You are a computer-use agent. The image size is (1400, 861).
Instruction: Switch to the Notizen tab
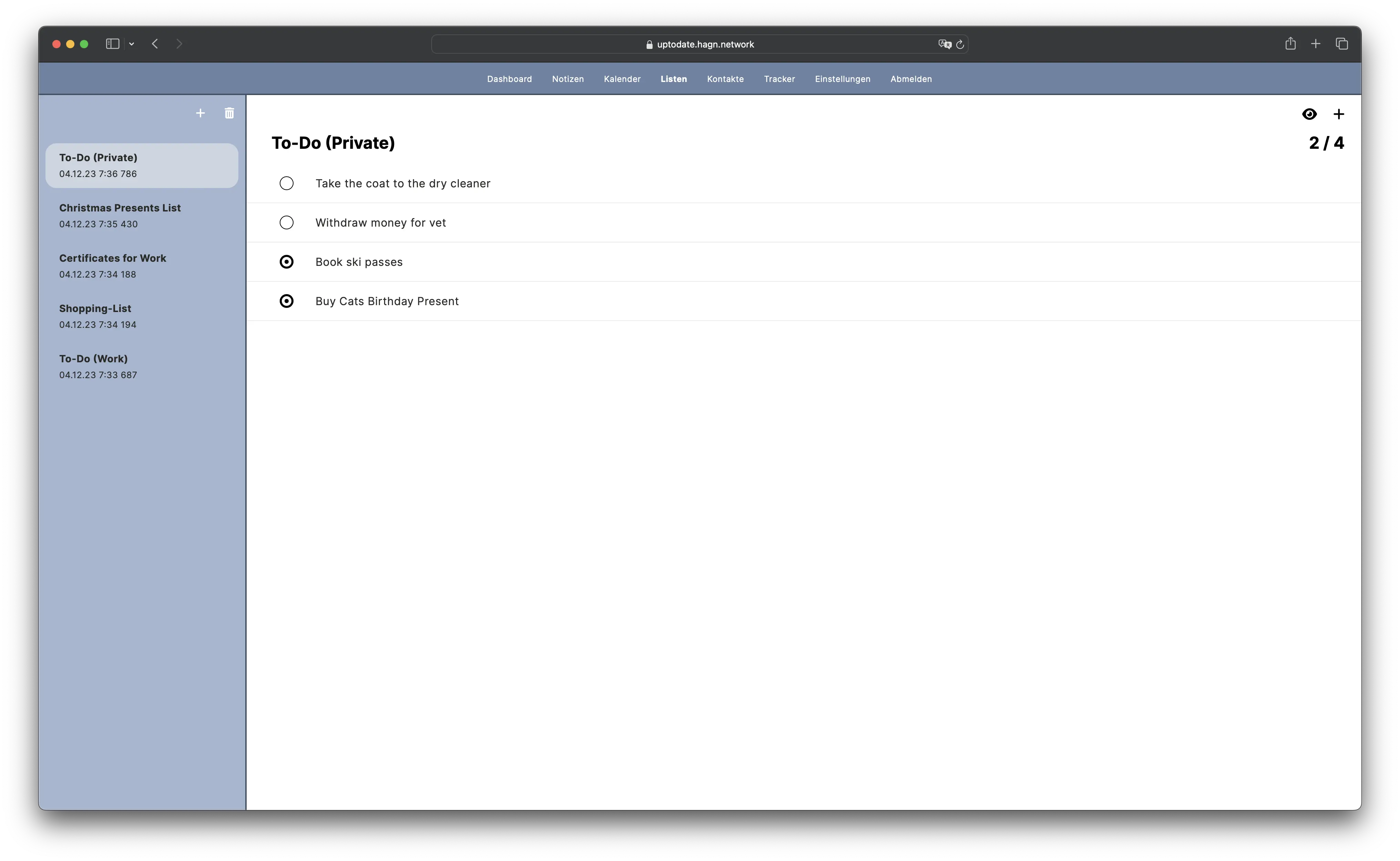click(567, 79)
